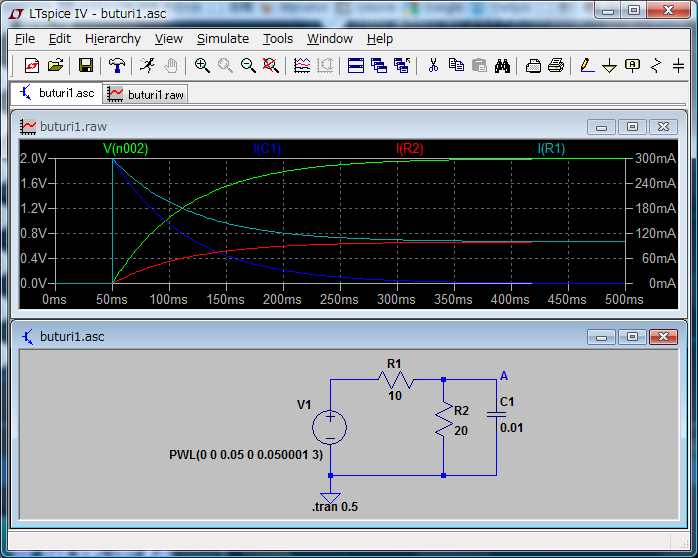698x558 pixels.
Task: Open the Simulate menu
Action: click(x=222, y=39)
